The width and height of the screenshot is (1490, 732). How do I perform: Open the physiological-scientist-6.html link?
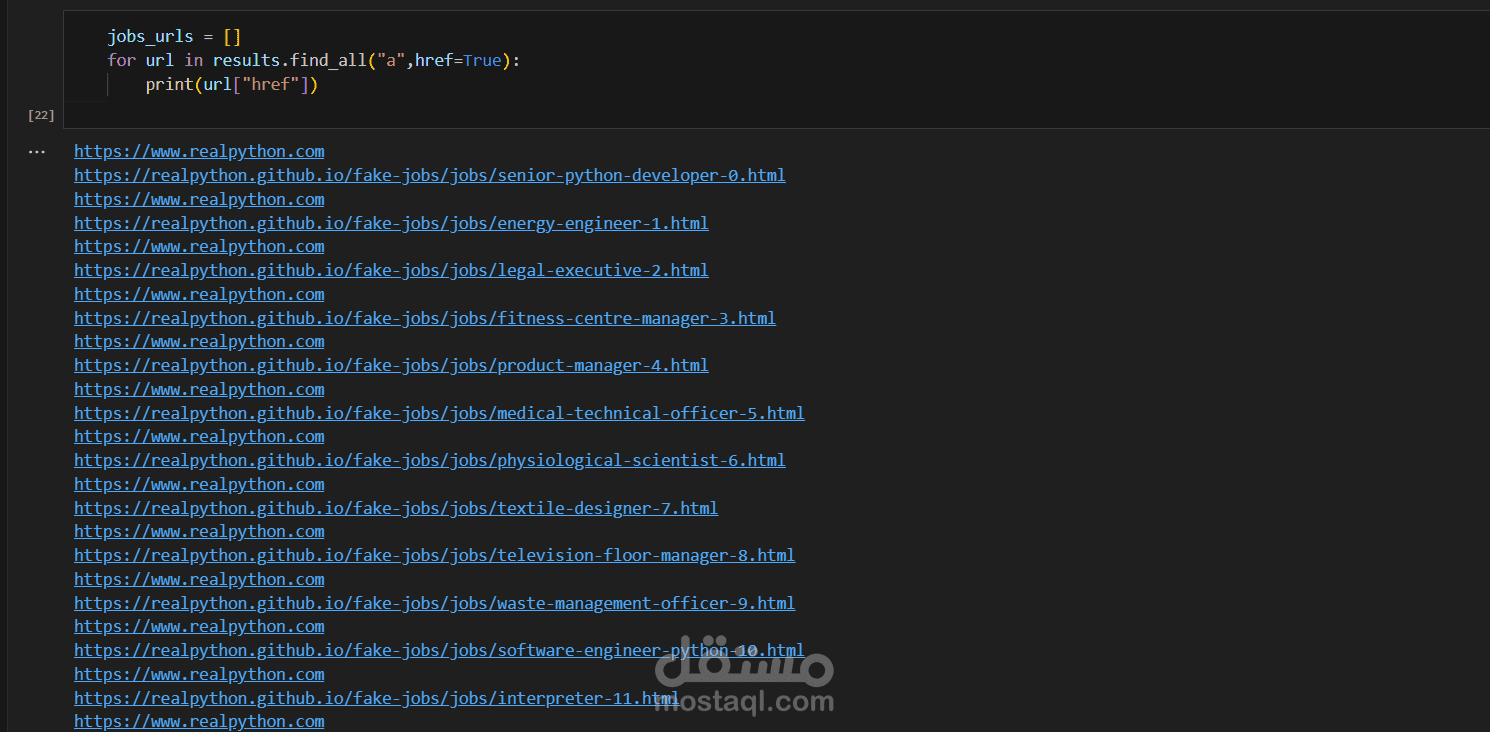[430, 461]
